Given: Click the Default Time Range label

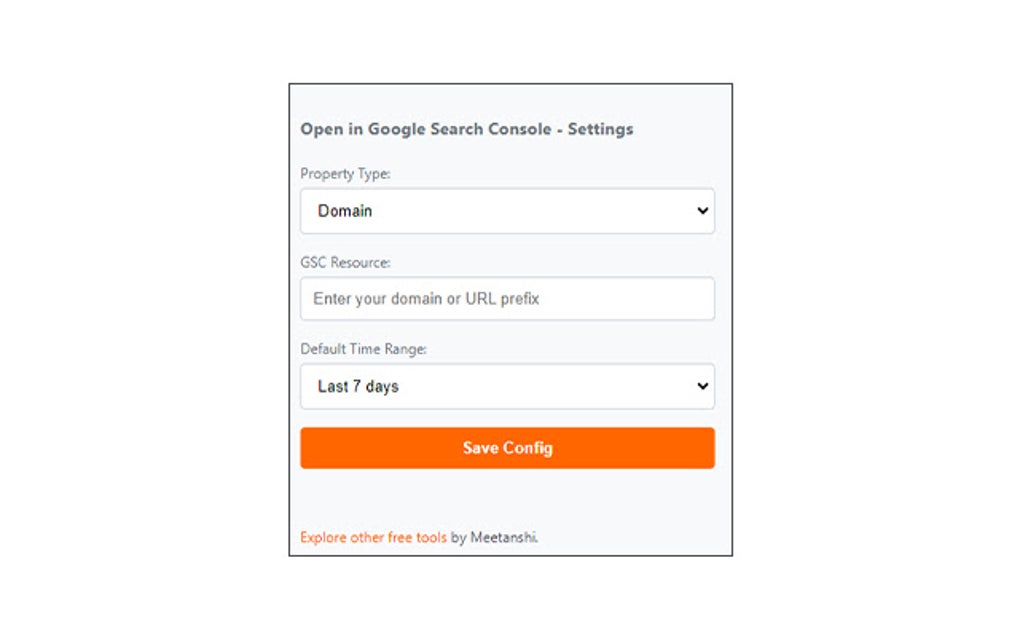Looking at the screenshot, I should 364,349.
